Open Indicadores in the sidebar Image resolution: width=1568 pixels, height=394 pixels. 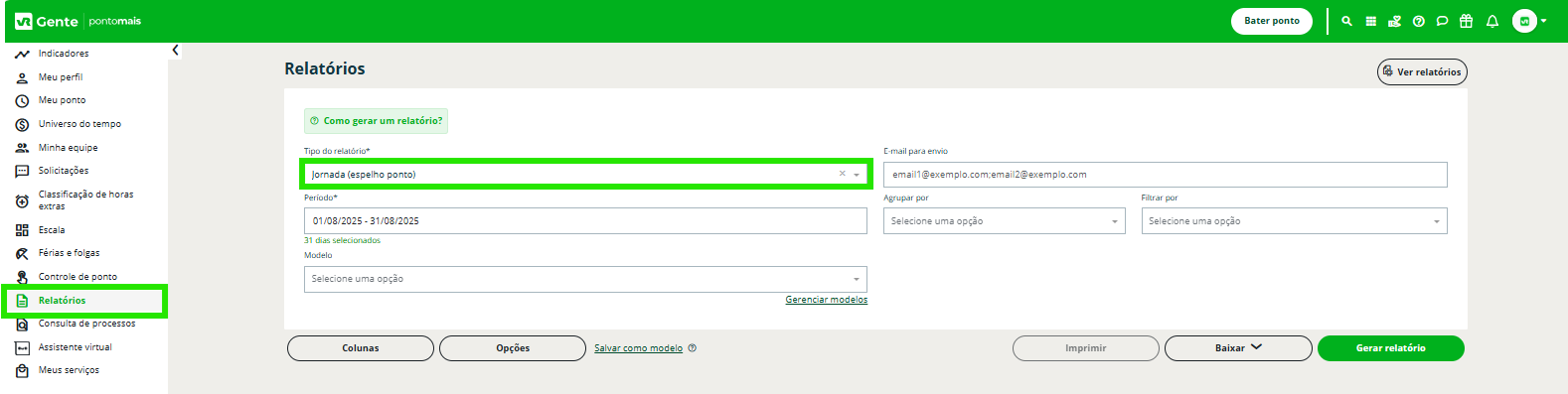coord(64,54)
